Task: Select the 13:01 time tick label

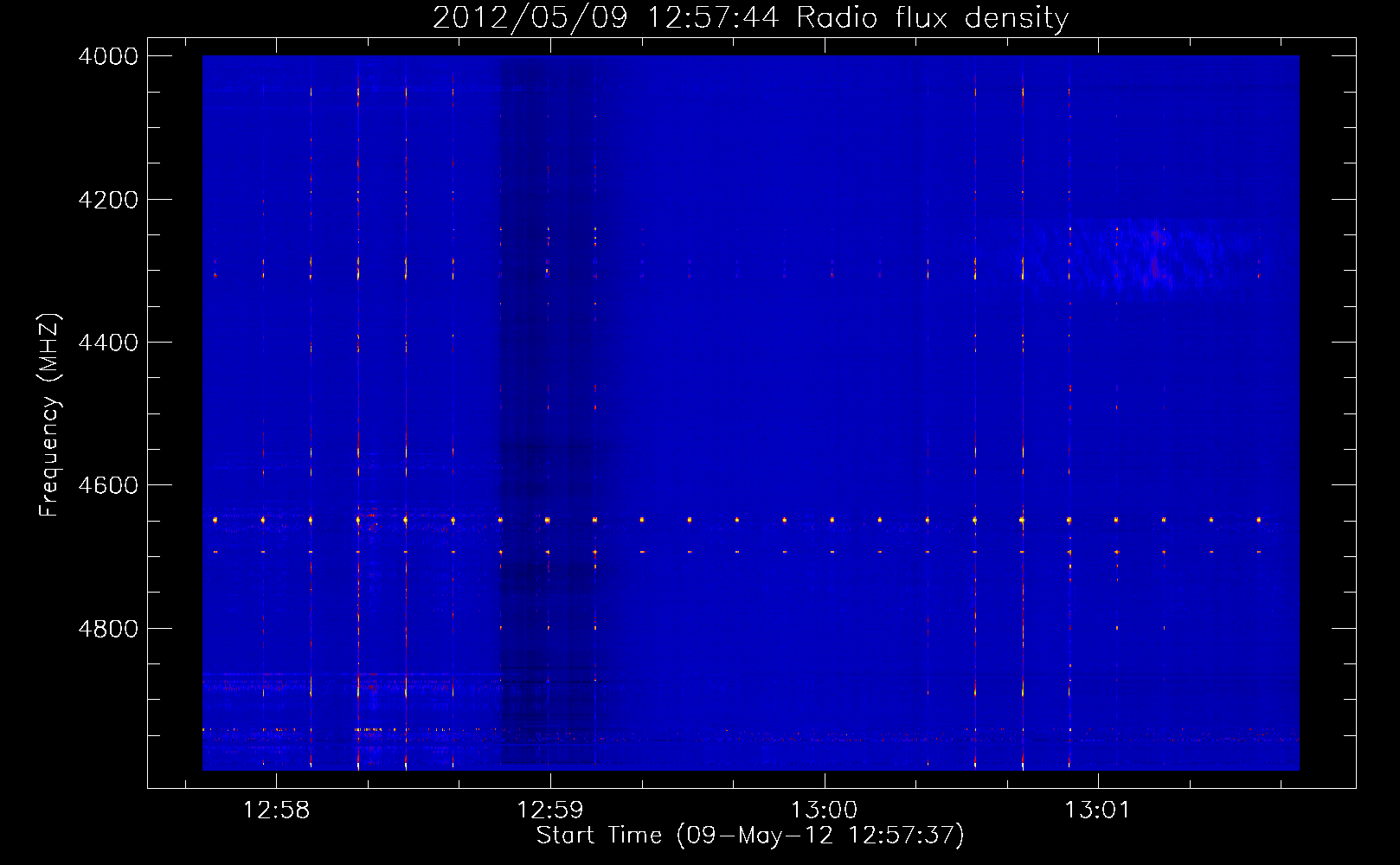Action: [1098, 811]
